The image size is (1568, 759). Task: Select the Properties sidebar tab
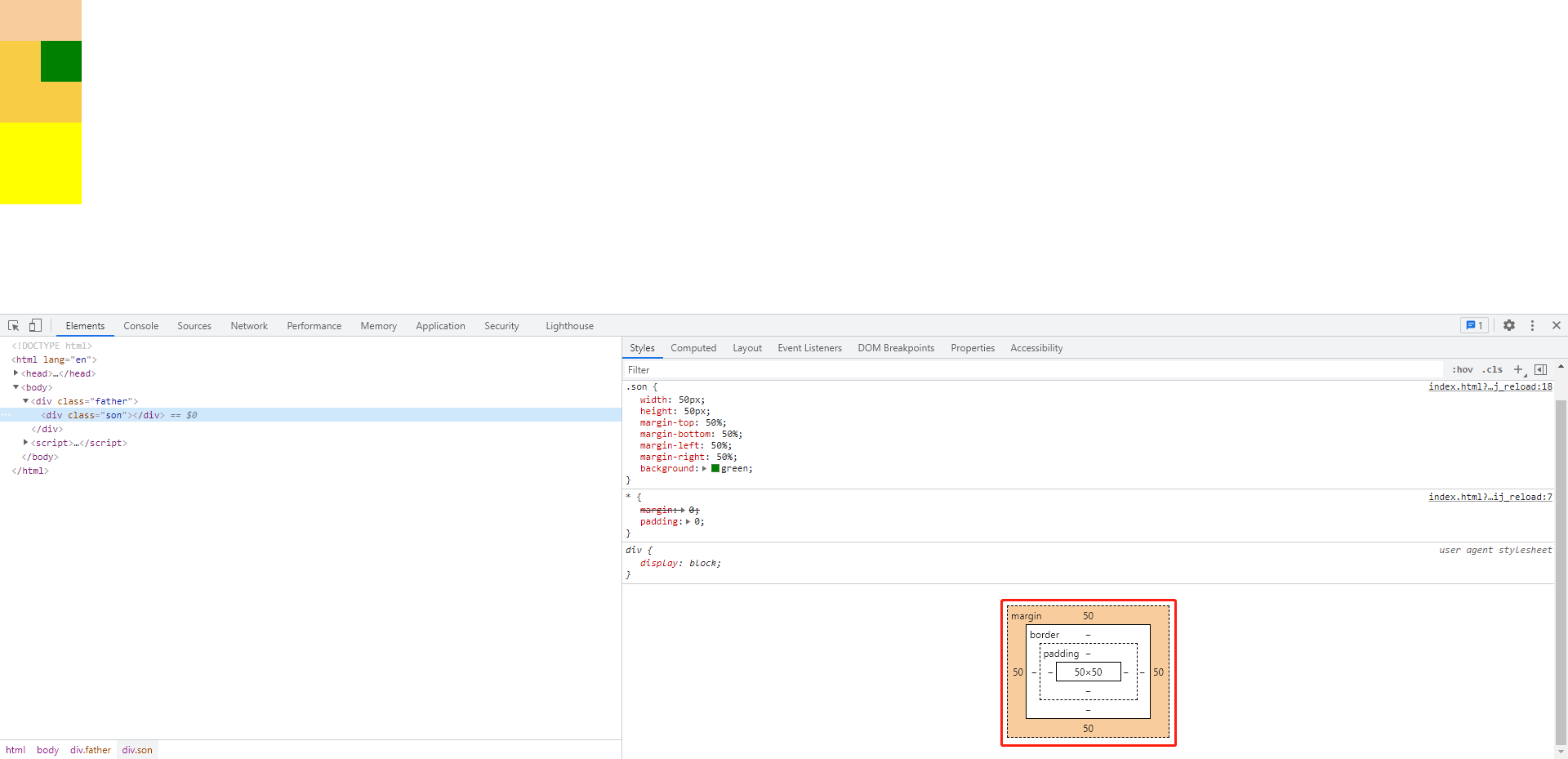(973, 347)
